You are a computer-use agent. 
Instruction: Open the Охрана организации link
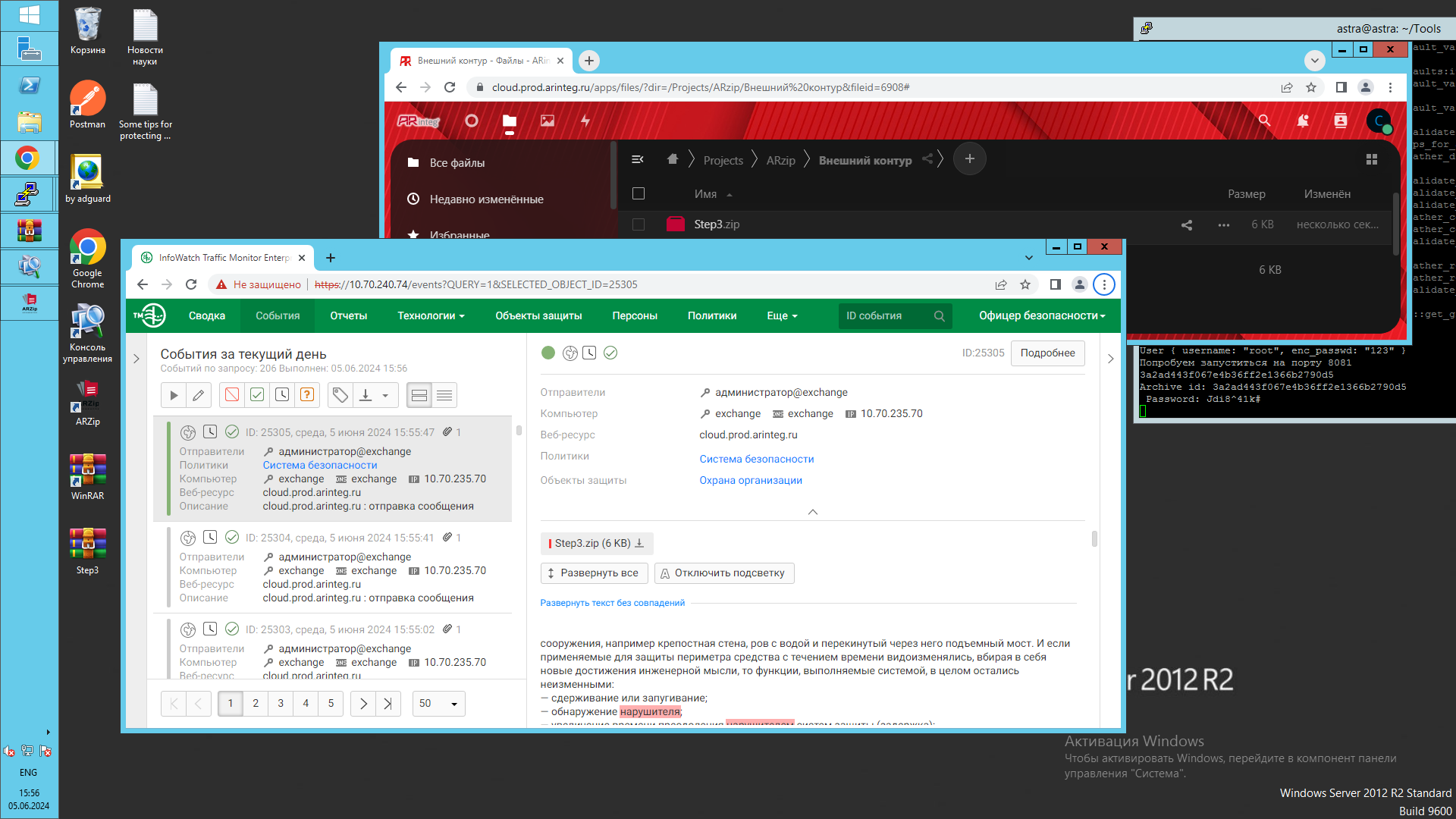tap(751, 480)
